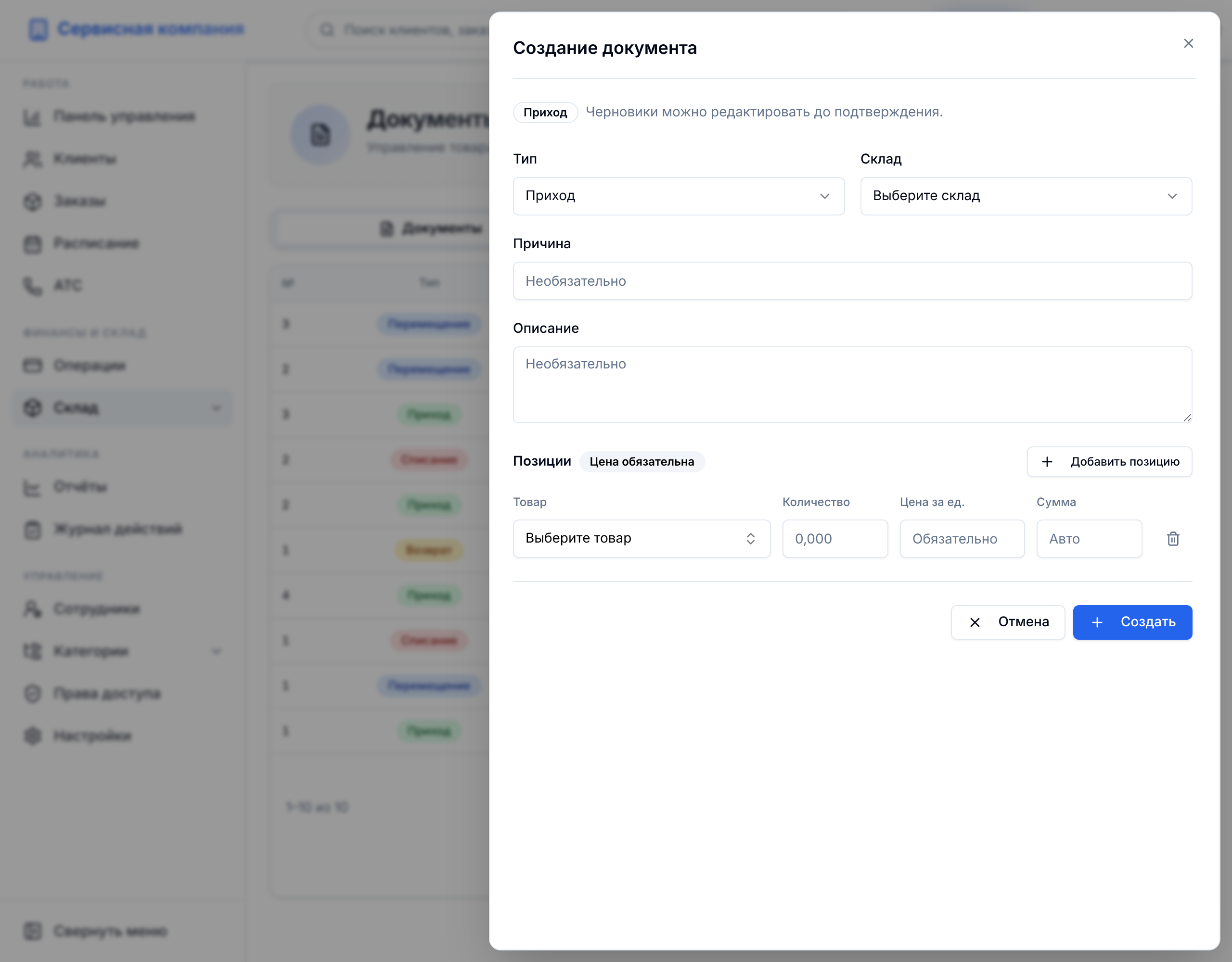This screenshot has height=962, width=1232.
Task: Expand the Склад sidebar section chevron
Action: tap(216, 408)
